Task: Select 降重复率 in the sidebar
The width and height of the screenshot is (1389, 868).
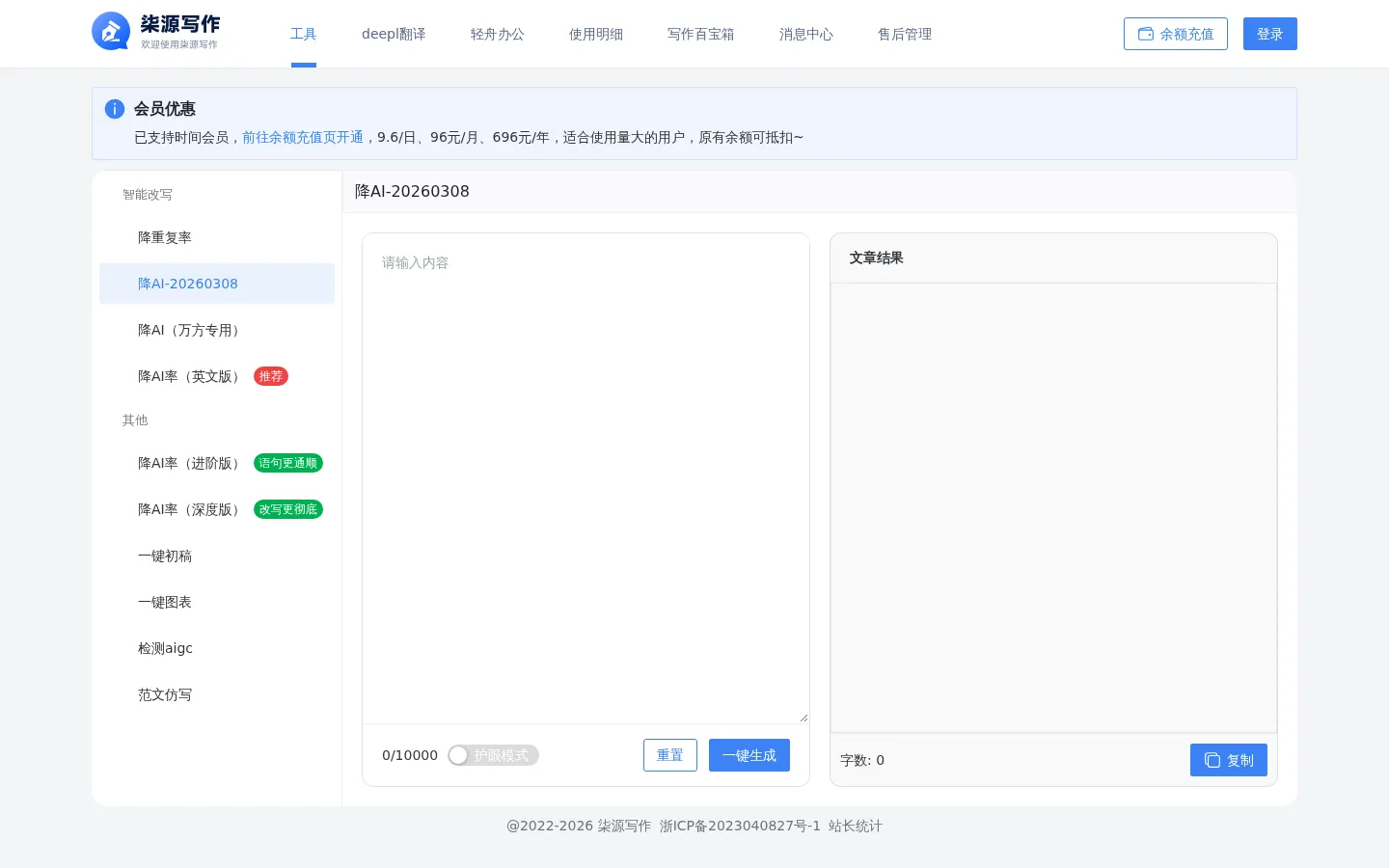Action: [217, 237]
